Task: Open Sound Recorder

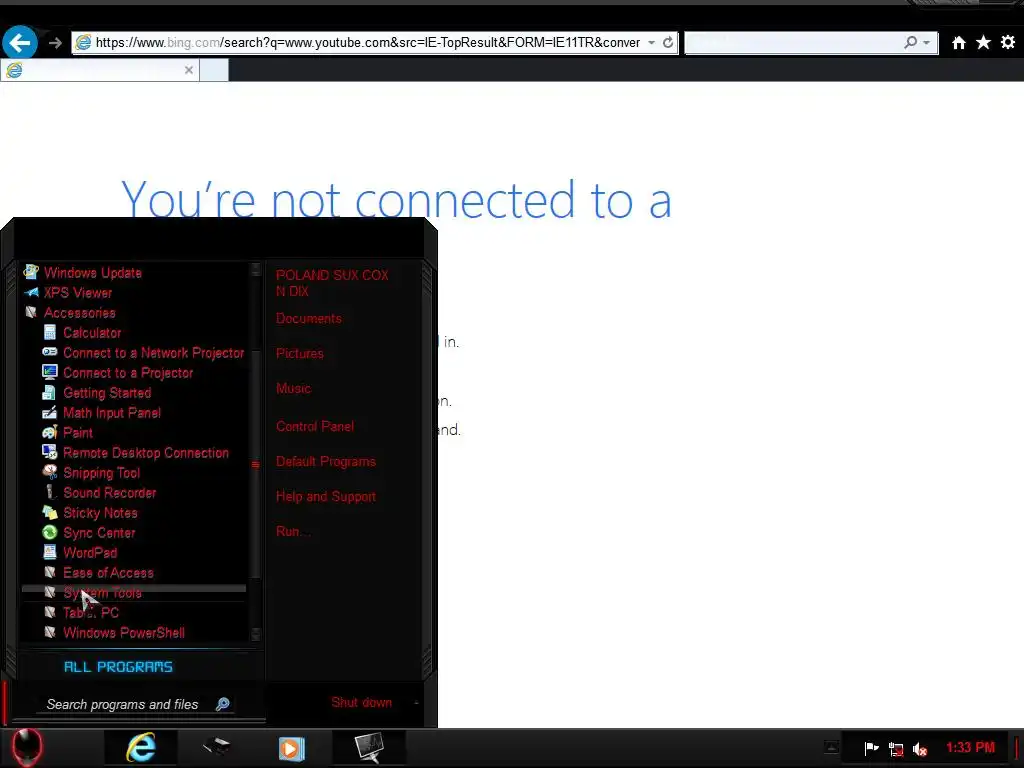Action: 110,493
